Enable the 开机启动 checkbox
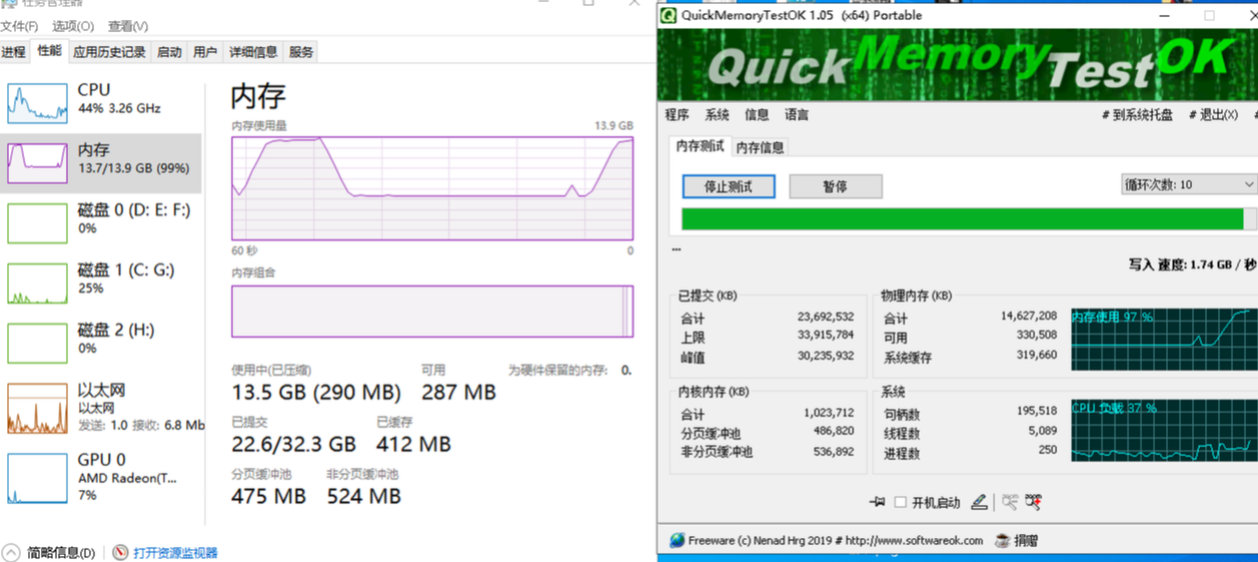 pyautogui.click(x=900, y=502)
